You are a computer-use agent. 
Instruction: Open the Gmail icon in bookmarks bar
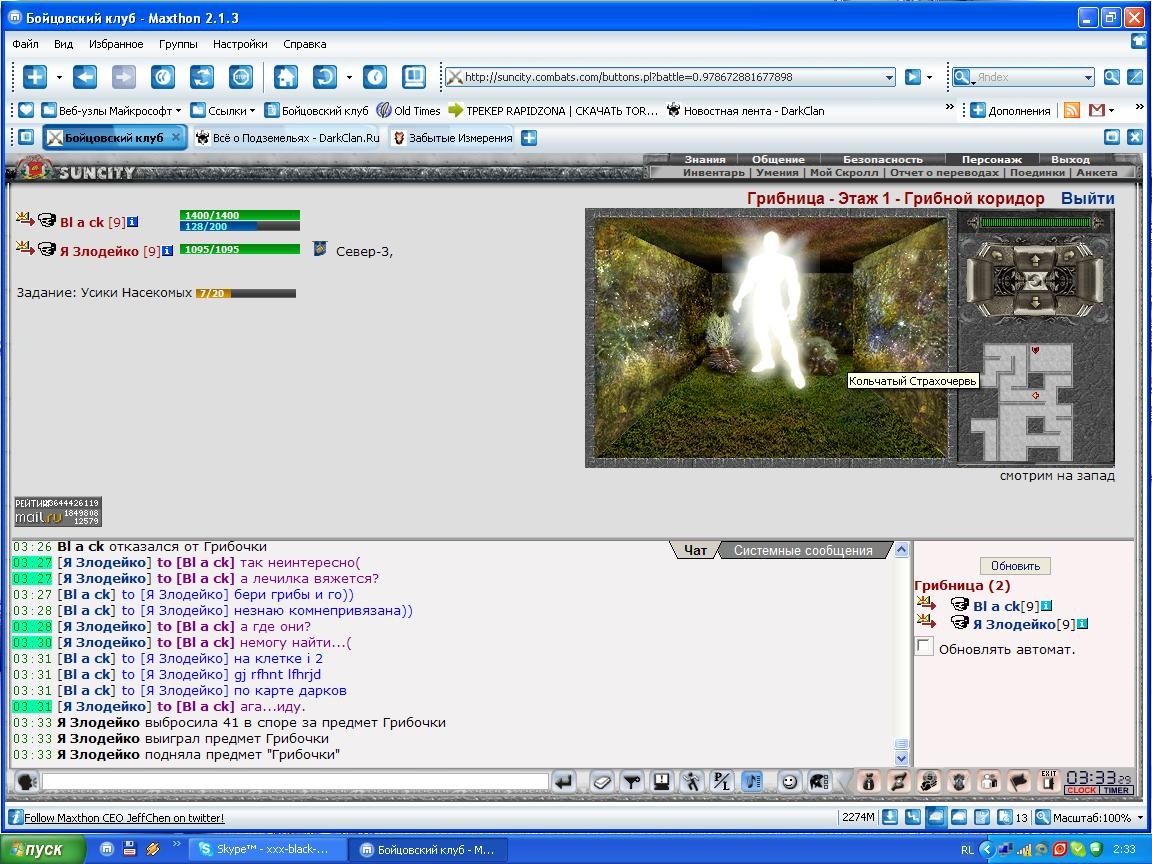(x=1097, y=110)
